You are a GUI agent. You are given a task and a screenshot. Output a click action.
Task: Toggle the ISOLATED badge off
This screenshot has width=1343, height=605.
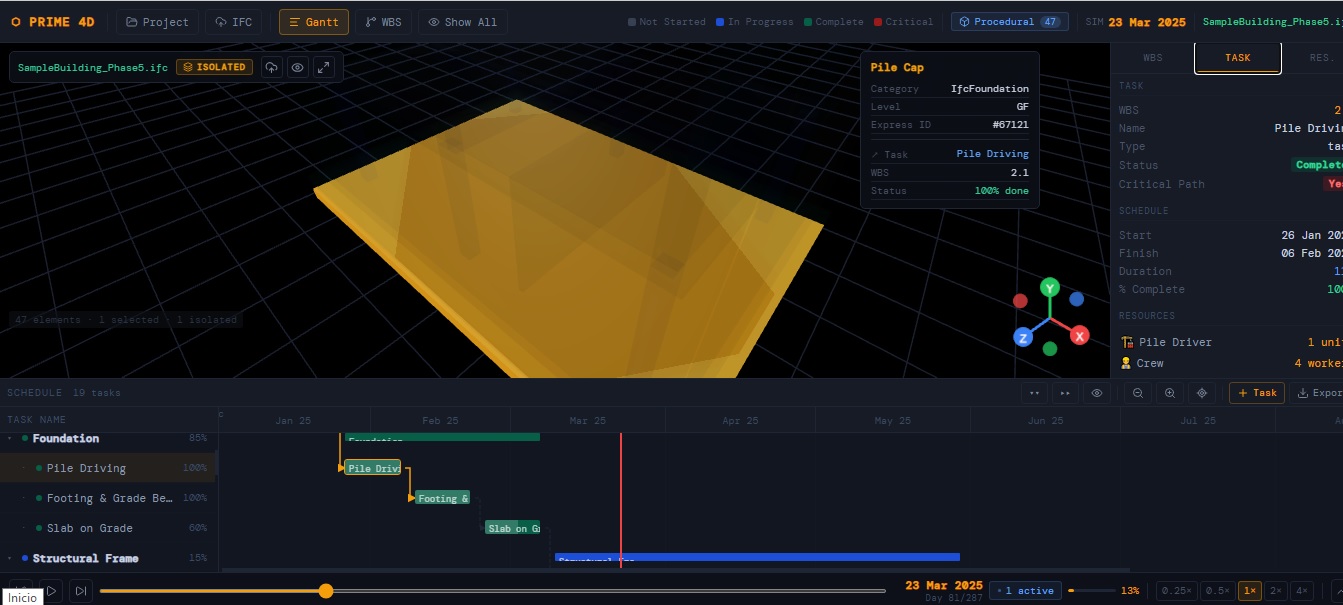[x=214, y=67]
